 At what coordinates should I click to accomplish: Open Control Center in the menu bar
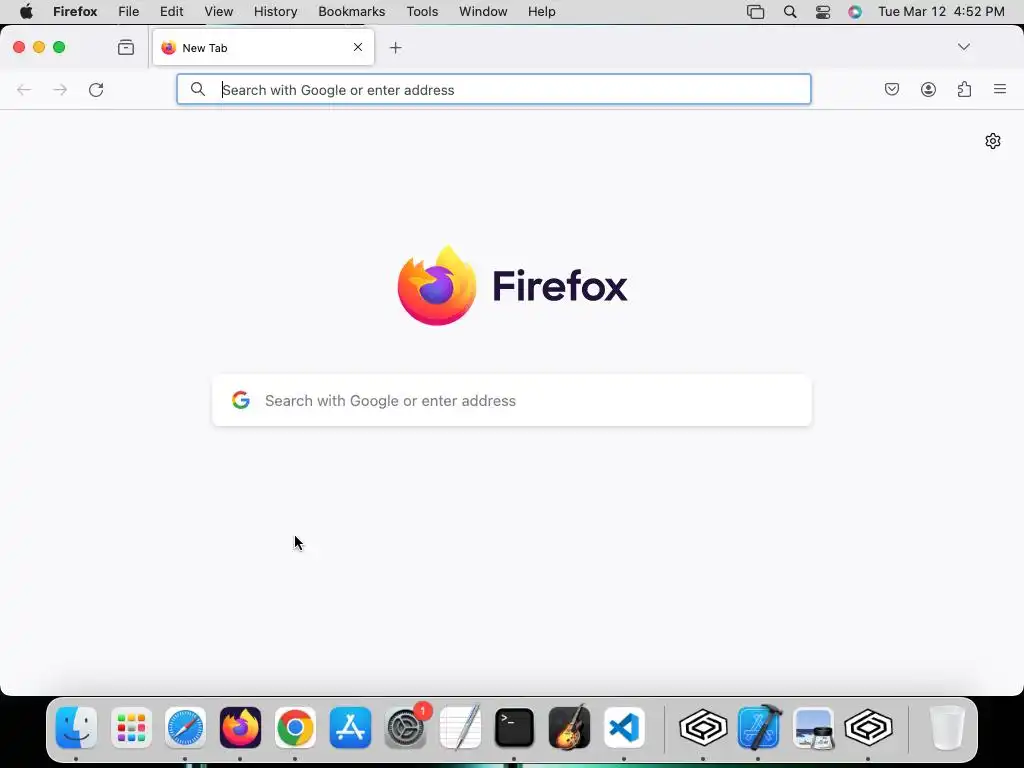pos(823,12)
